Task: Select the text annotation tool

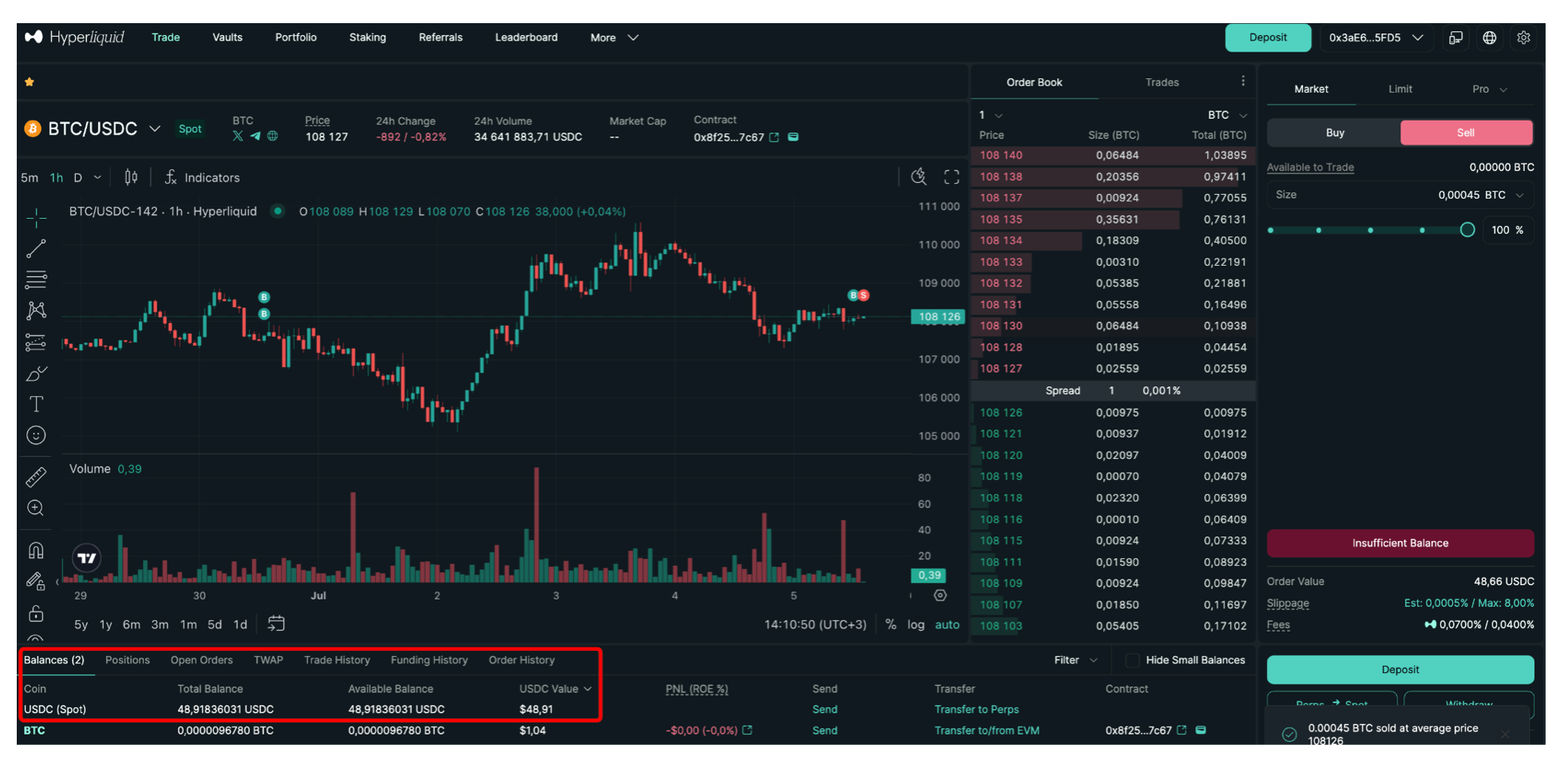Action: click(36, 404)
